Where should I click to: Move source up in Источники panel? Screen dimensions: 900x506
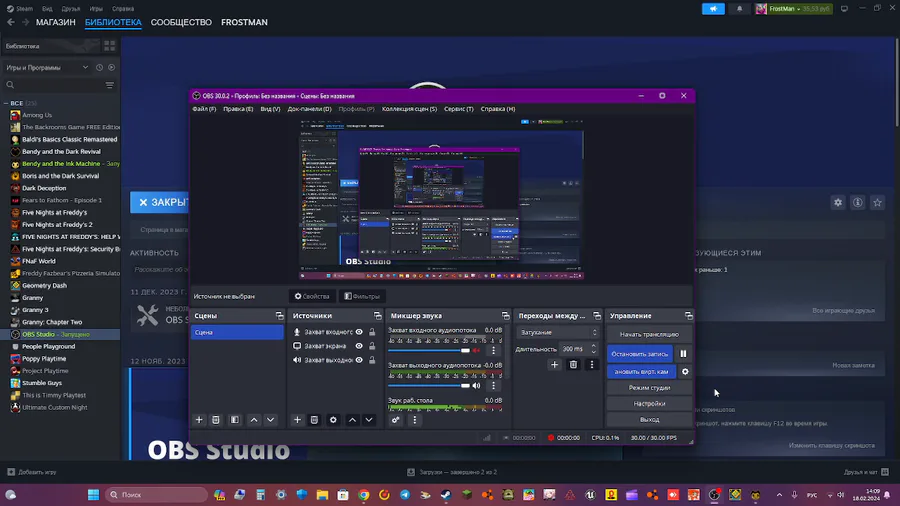click(x=352, y=420)
